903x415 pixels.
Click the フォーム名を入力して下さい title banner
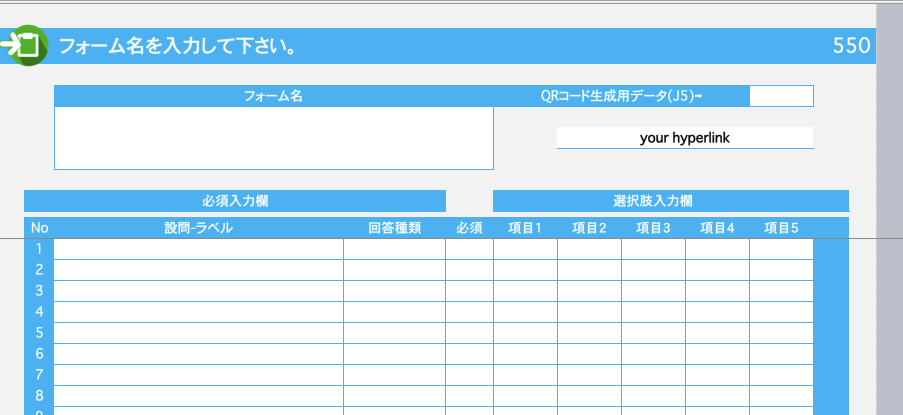(x=180, y=46)
